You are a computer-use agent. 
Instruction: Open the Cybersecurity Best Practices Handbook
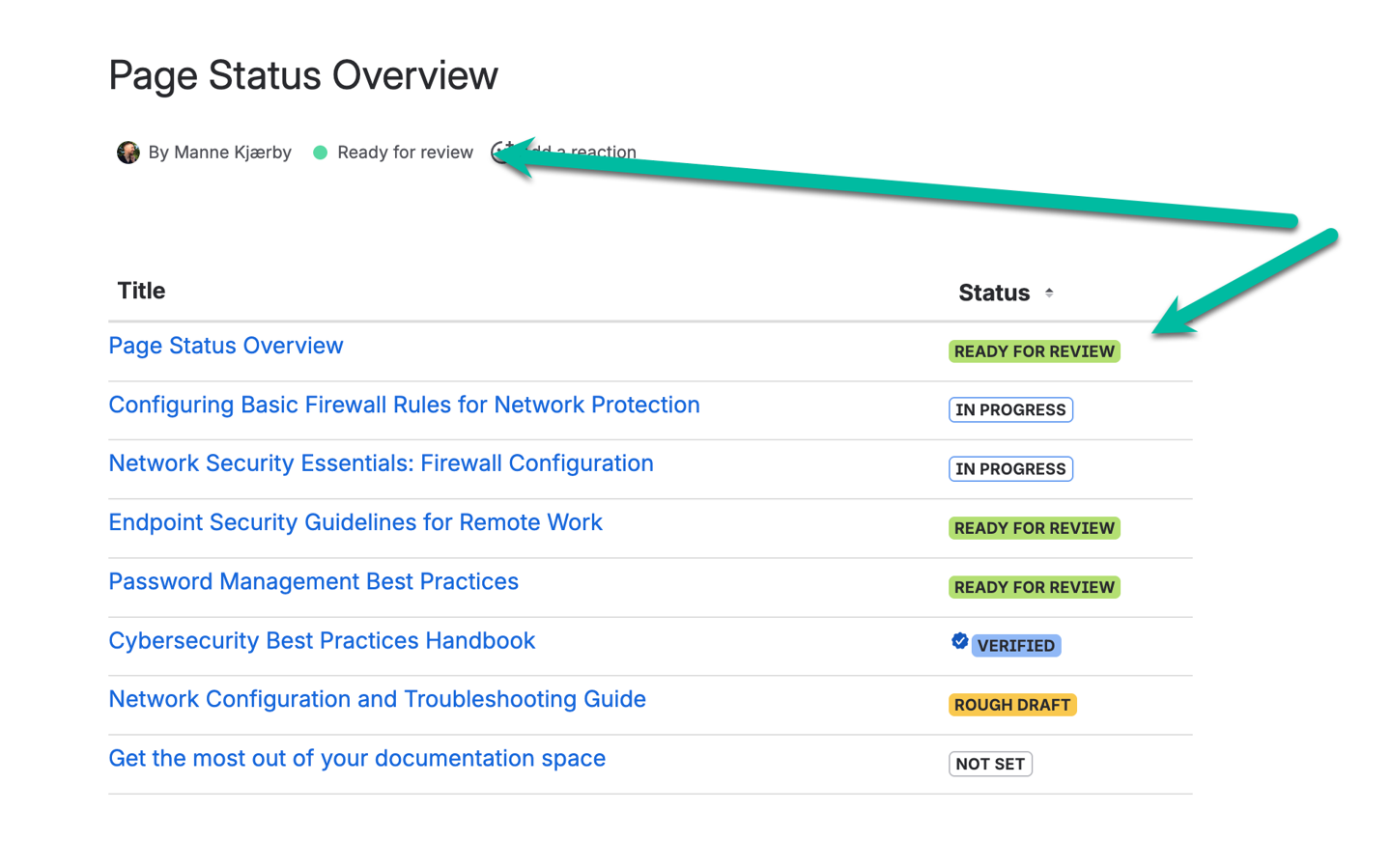(x=321, y=640)
